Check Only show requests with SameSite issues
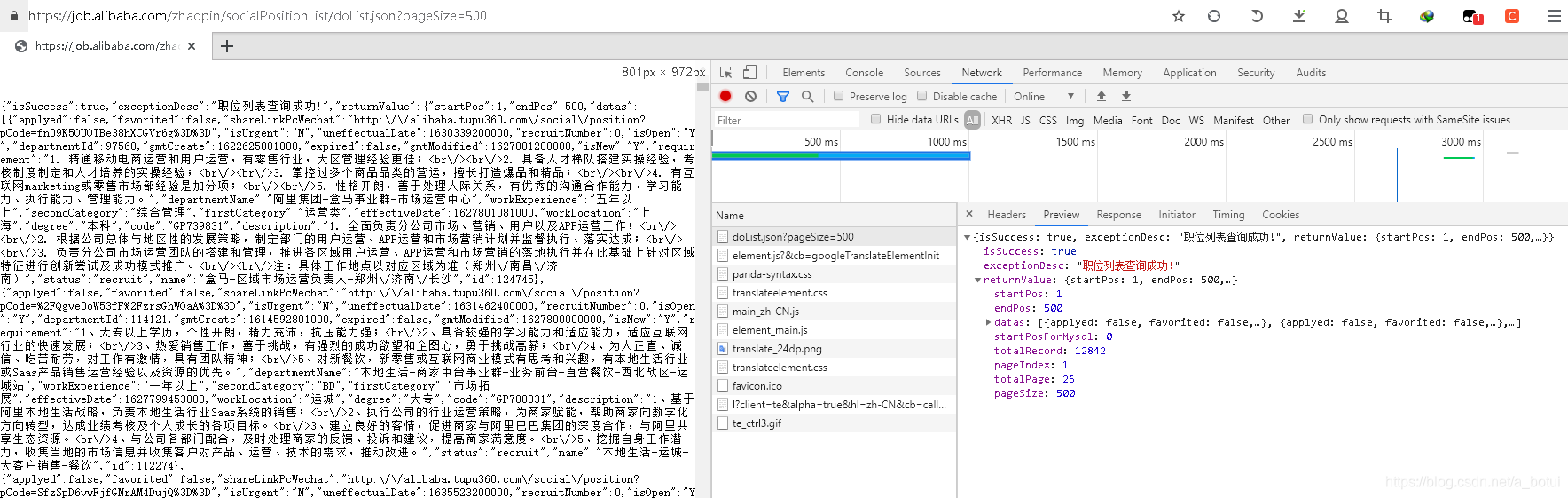The height and width of the screenshot is (498, 1568). (1308, 119)
